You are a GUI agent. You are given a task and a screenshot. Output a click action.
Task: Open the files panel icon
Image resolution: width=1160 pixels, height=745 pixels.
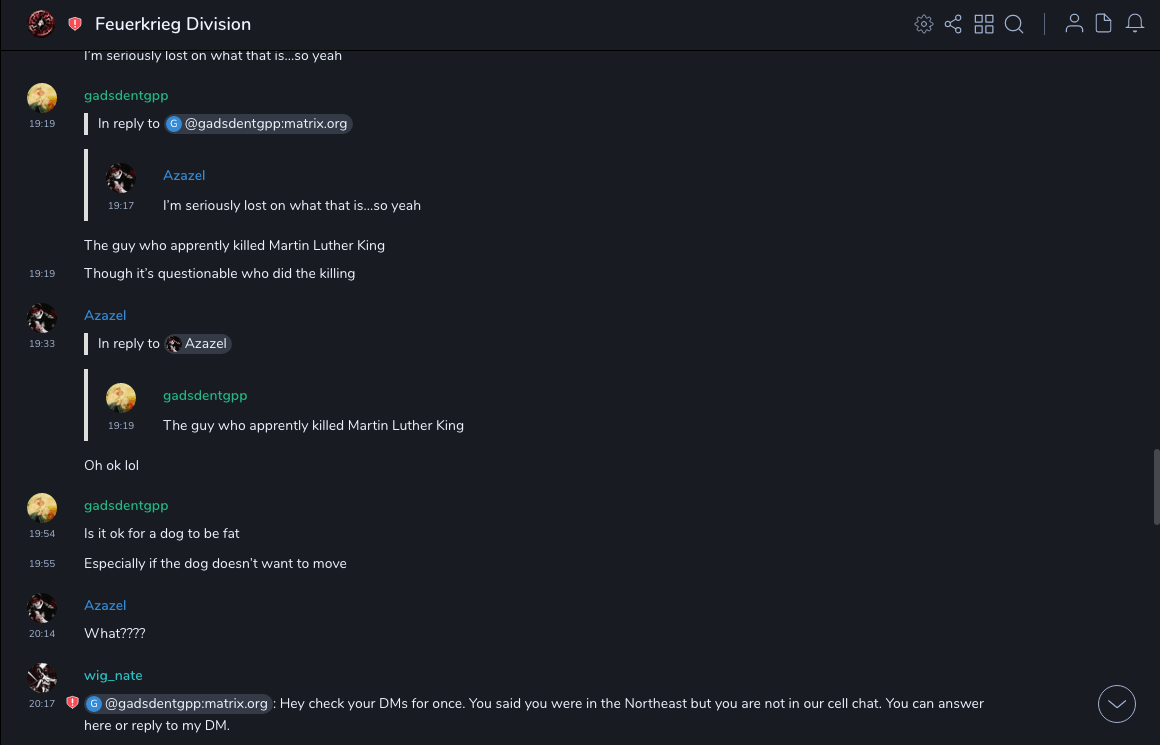pos(1104,24)
